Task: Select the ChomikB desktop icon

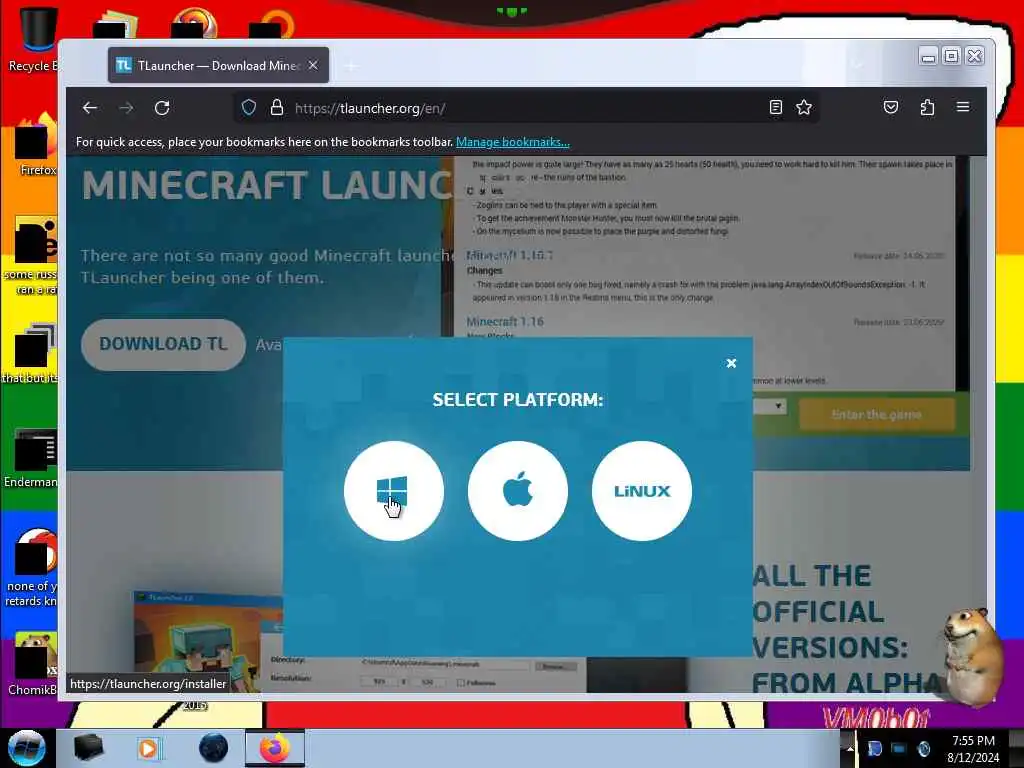Action: [x=33, y=664]
